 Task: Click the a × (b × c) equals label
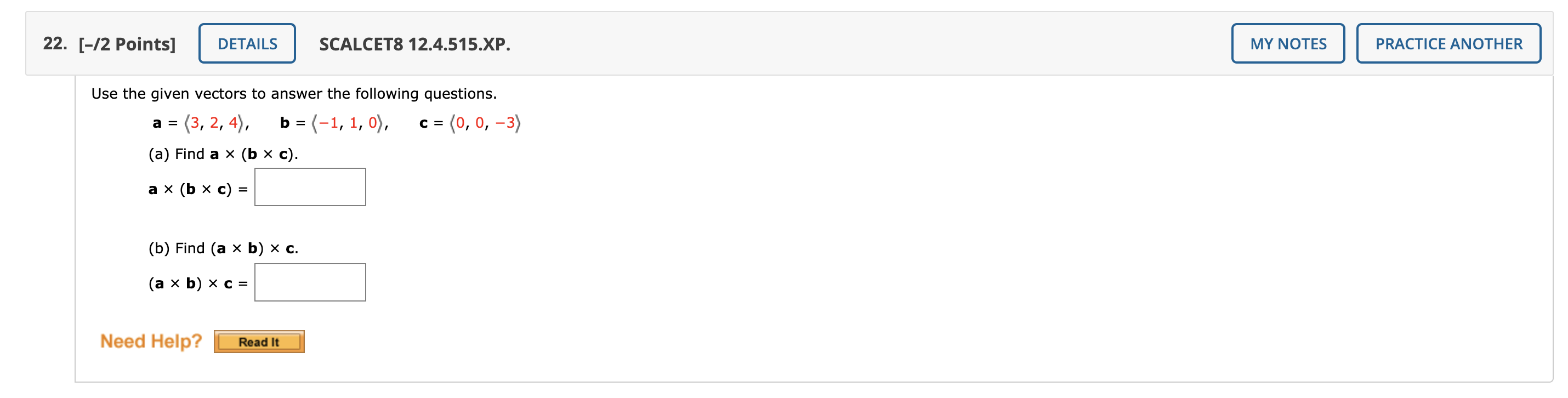pyautogui.click(x=198, y=189)
